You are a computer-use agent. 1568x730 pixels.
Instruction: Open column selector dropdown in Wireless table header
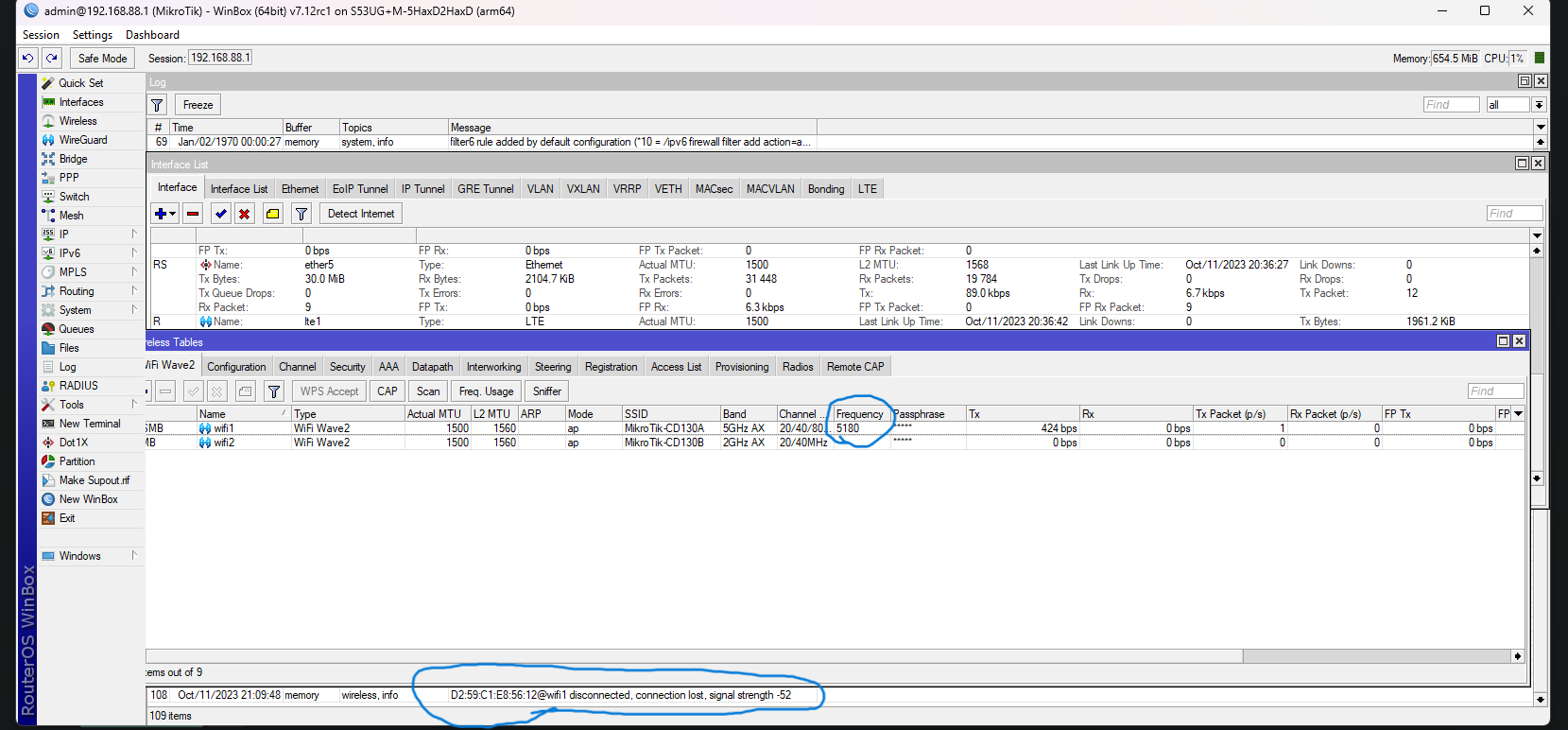(x=1518, y=414)
